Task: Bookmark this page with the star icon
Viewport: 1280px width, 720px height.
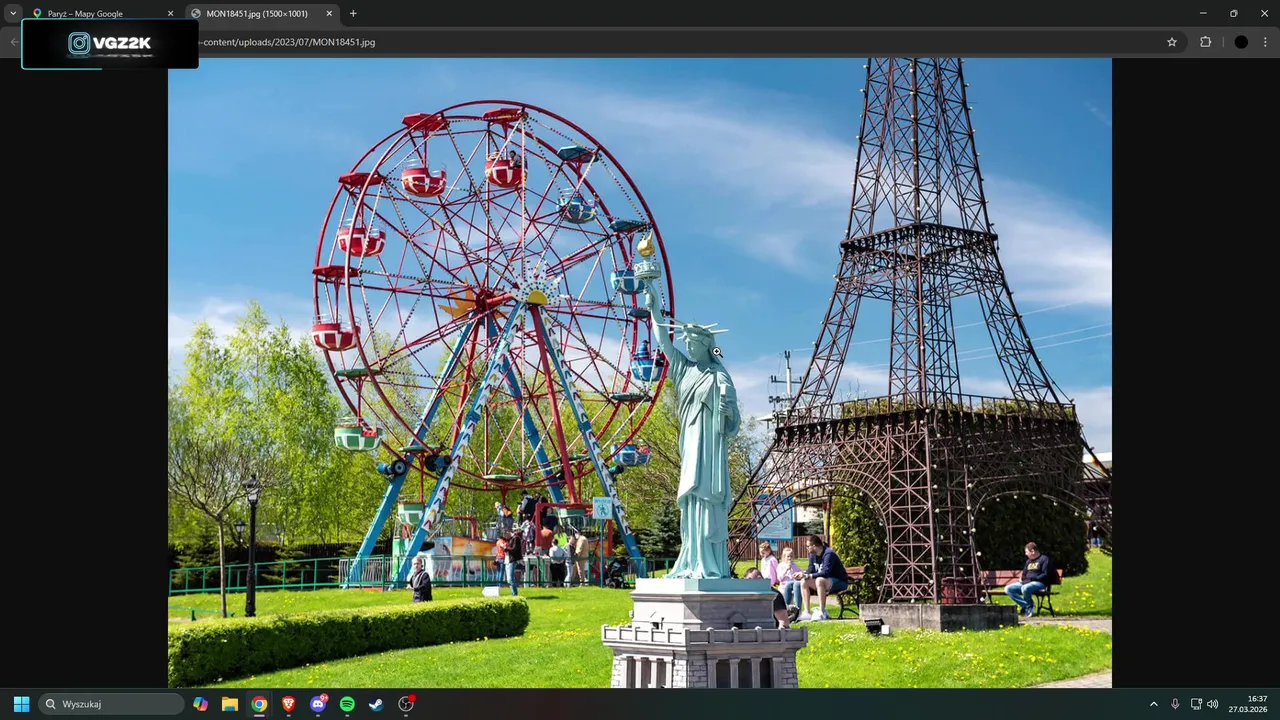Action: [x=1172, y=42]
